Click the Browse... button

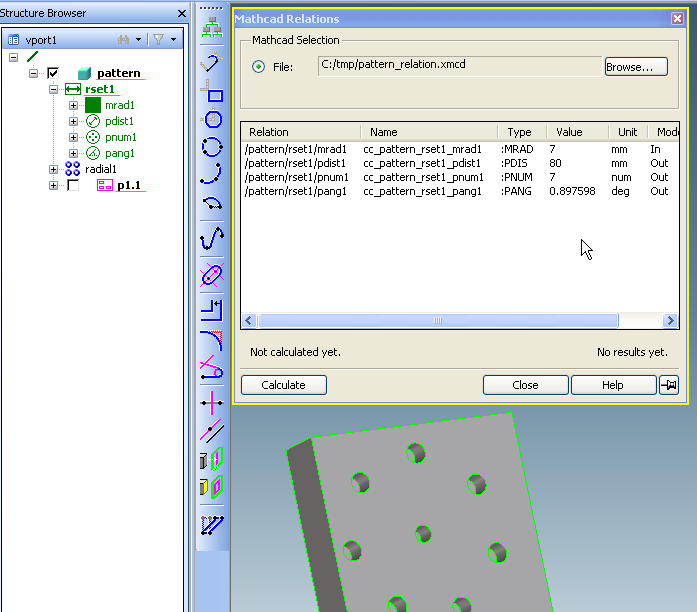click(x=636, y=67)
